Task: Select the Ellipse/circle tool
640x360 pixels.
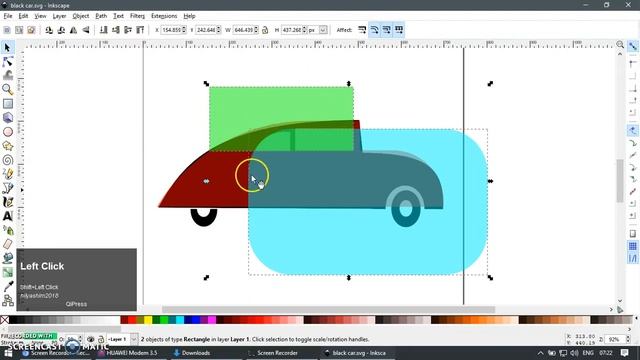Action: [x=7, y=132]
